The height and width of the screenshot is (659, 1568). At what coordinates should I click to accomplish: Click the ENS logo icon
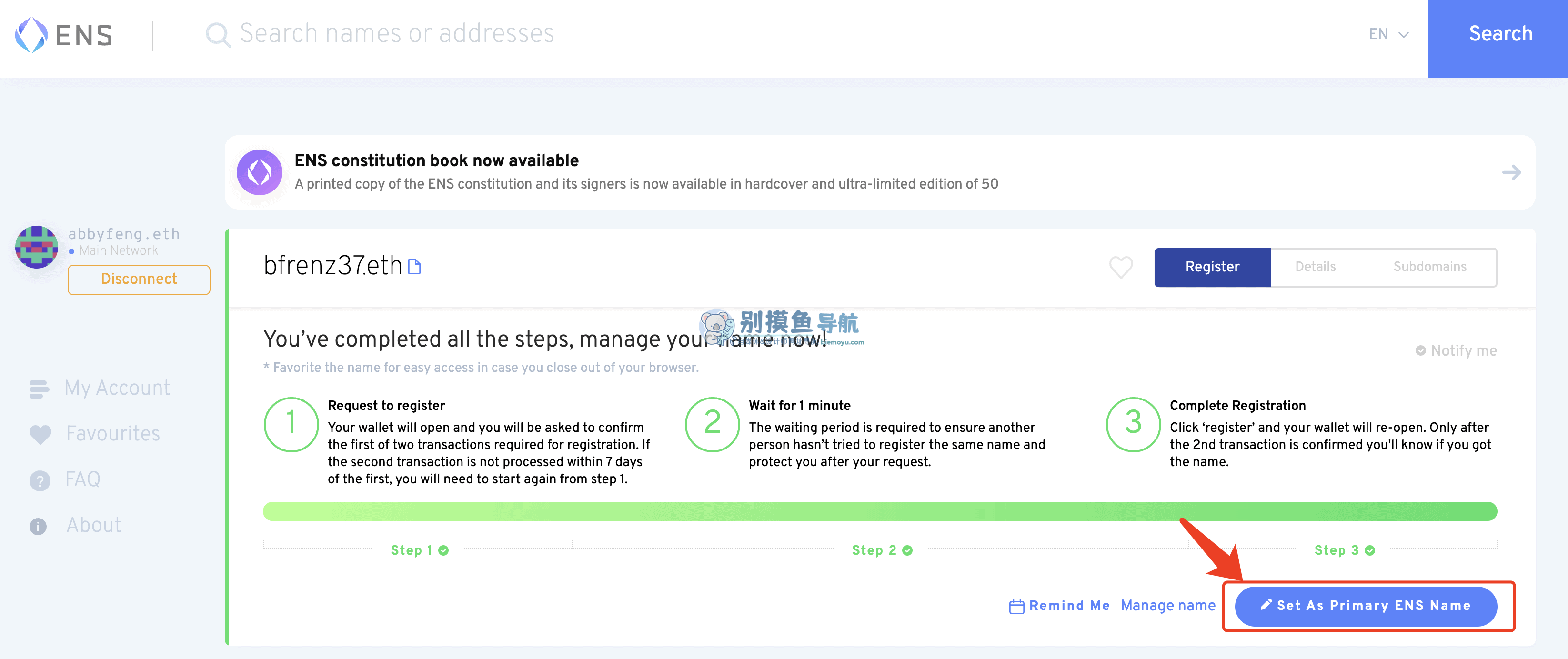point(31,35)
